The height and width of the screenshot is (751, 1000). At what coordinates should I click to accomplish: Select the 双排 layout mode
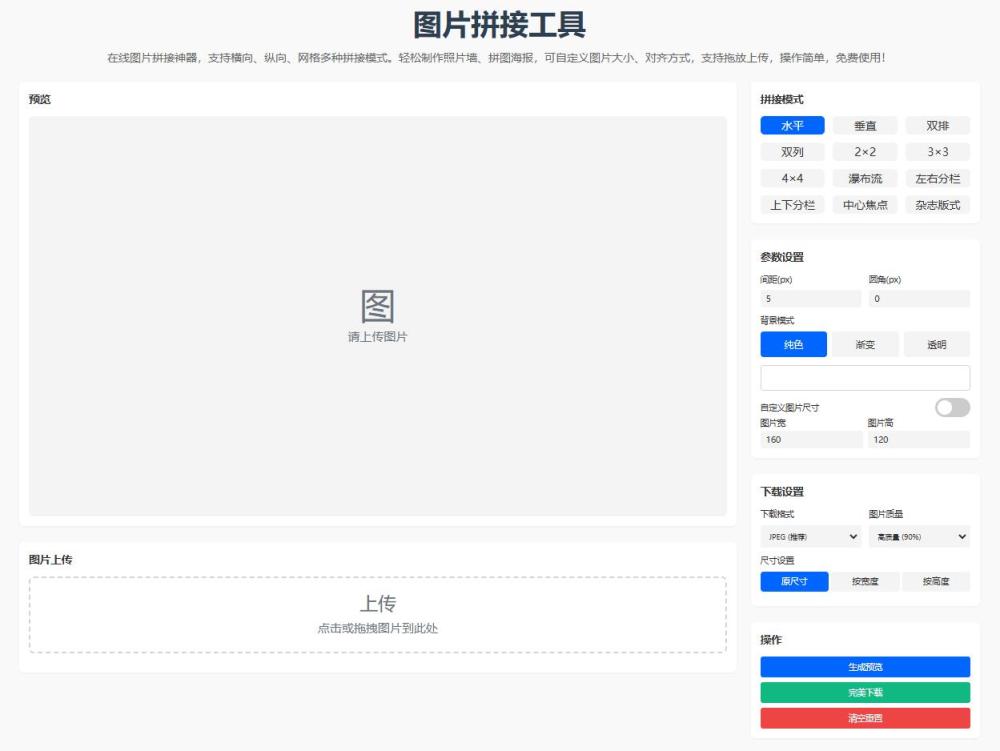point(937,125)
